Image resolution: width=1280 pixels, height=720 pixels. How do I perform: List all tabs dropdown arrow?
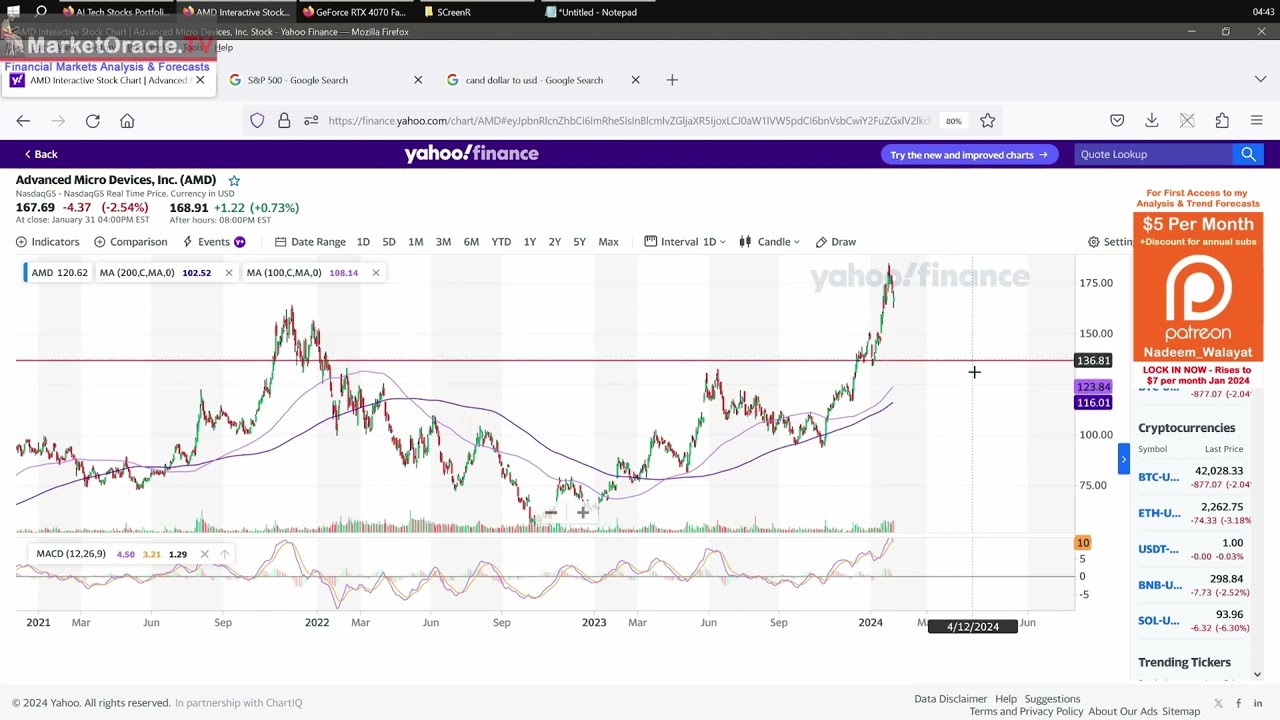click(x=1260, y=80)
